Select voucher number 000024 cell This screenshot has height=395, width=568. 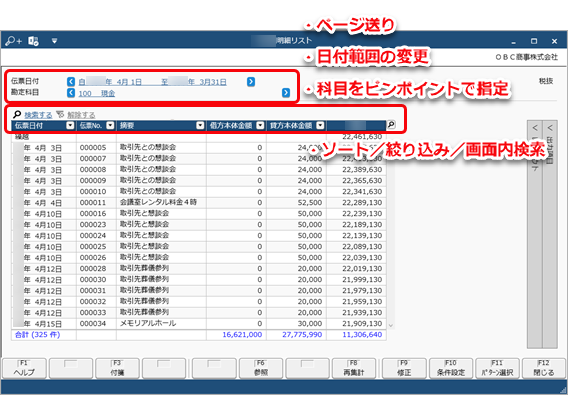click(96, 236)
